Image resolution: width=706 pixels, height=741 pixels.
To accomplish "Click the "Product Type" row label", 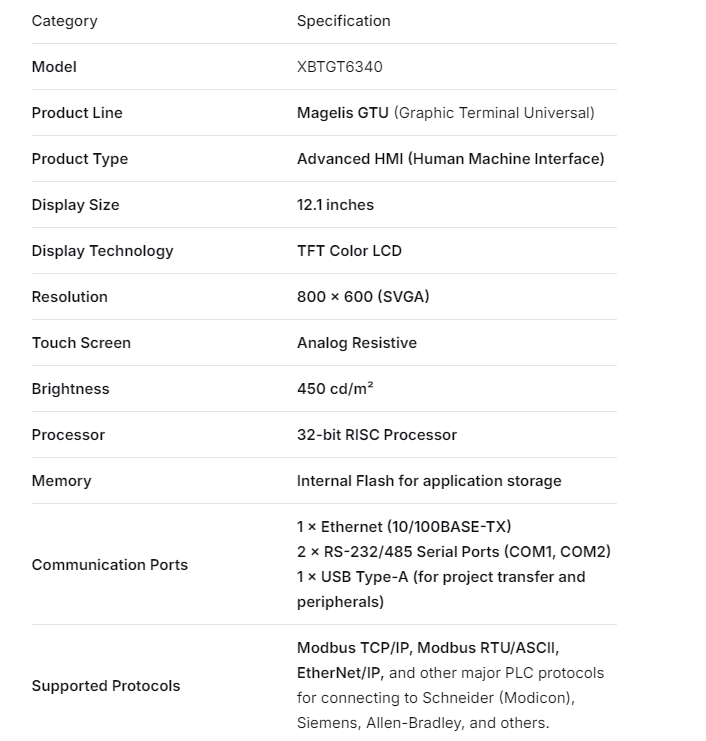I will tap(80, 159).
